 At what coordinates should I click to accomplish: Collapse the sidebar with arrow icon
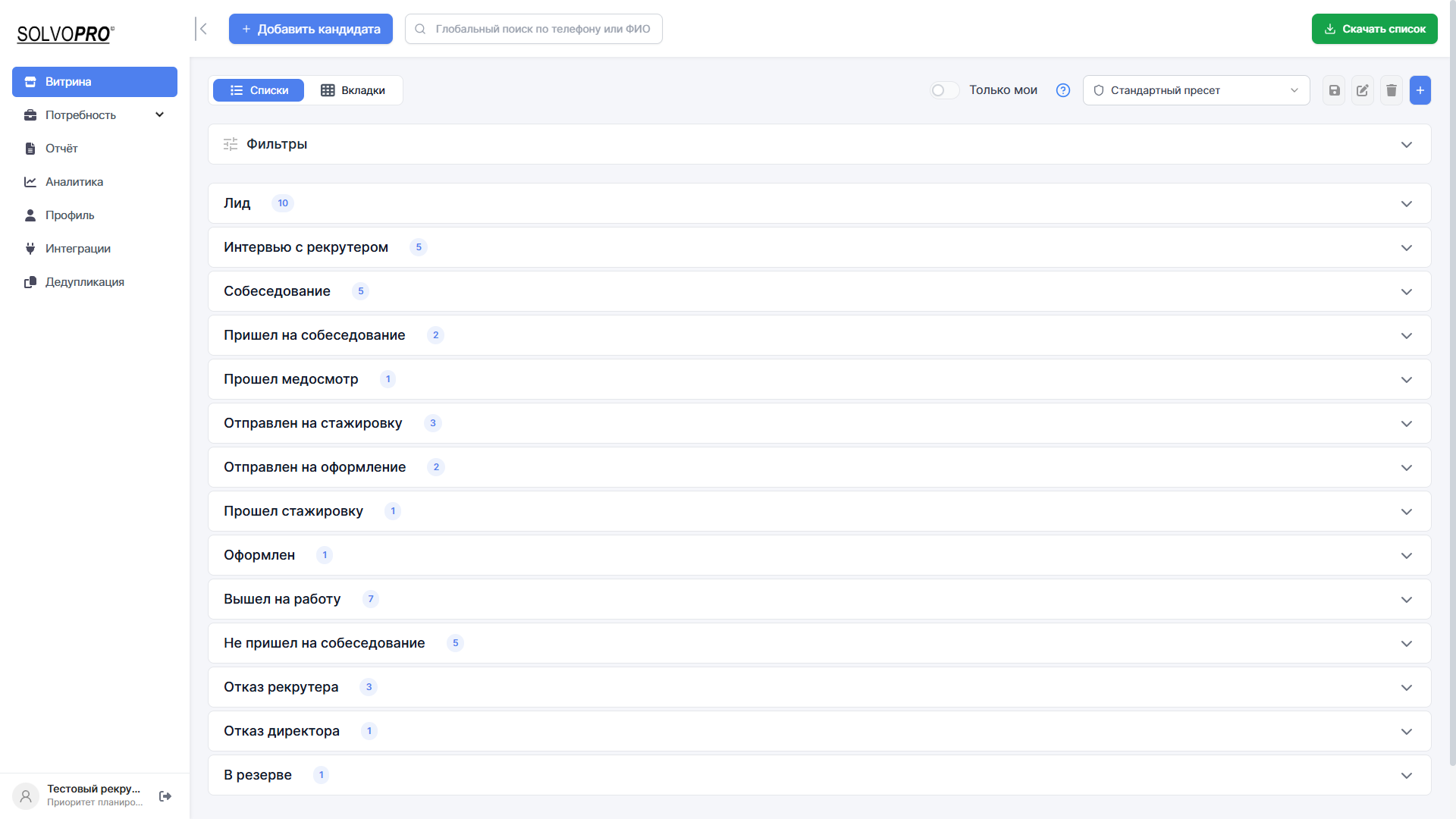coord(202,29)
